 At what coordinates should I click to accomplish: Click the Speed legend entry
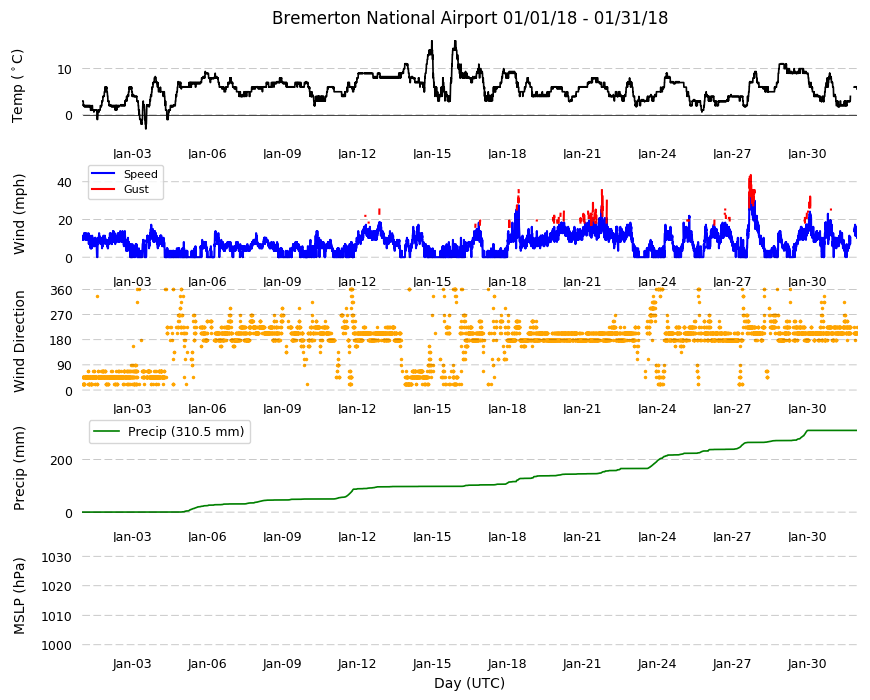click(x=140, y=174)
